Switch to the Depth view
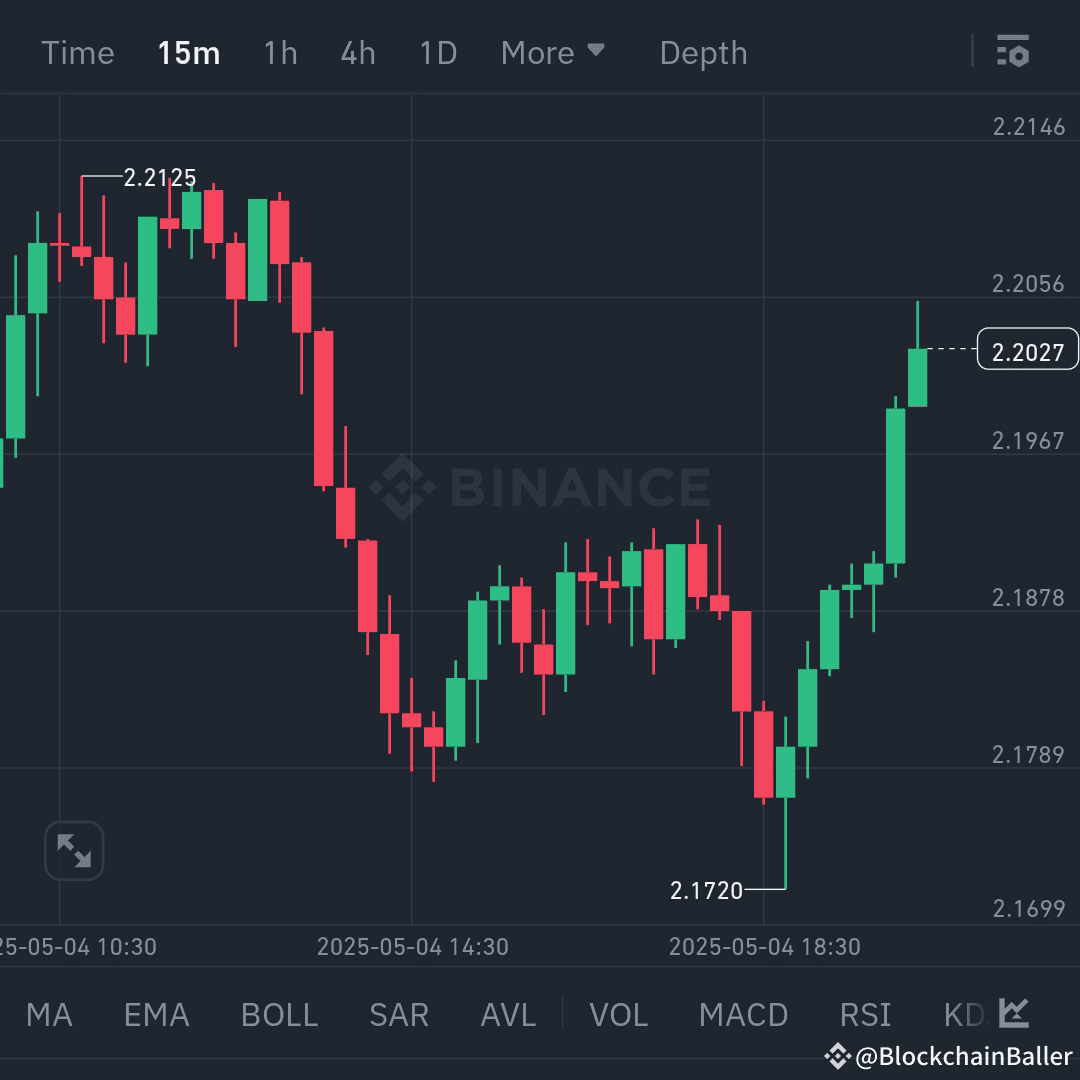The width and height of the screenshot is (1080, 1080). tap(703, 53)
